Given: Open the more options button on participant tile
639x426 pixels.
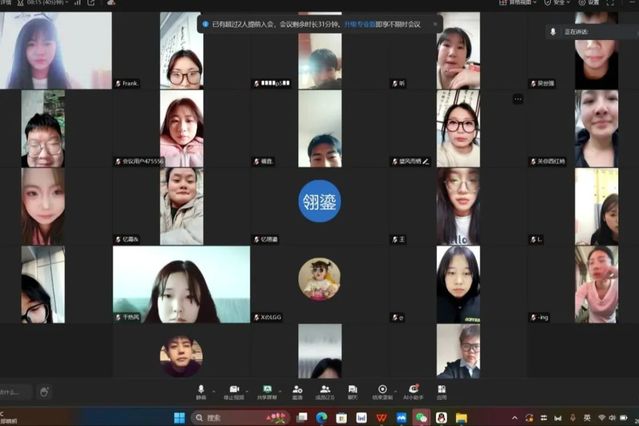Looking at the screenshot, I should [x=518, y=99].
